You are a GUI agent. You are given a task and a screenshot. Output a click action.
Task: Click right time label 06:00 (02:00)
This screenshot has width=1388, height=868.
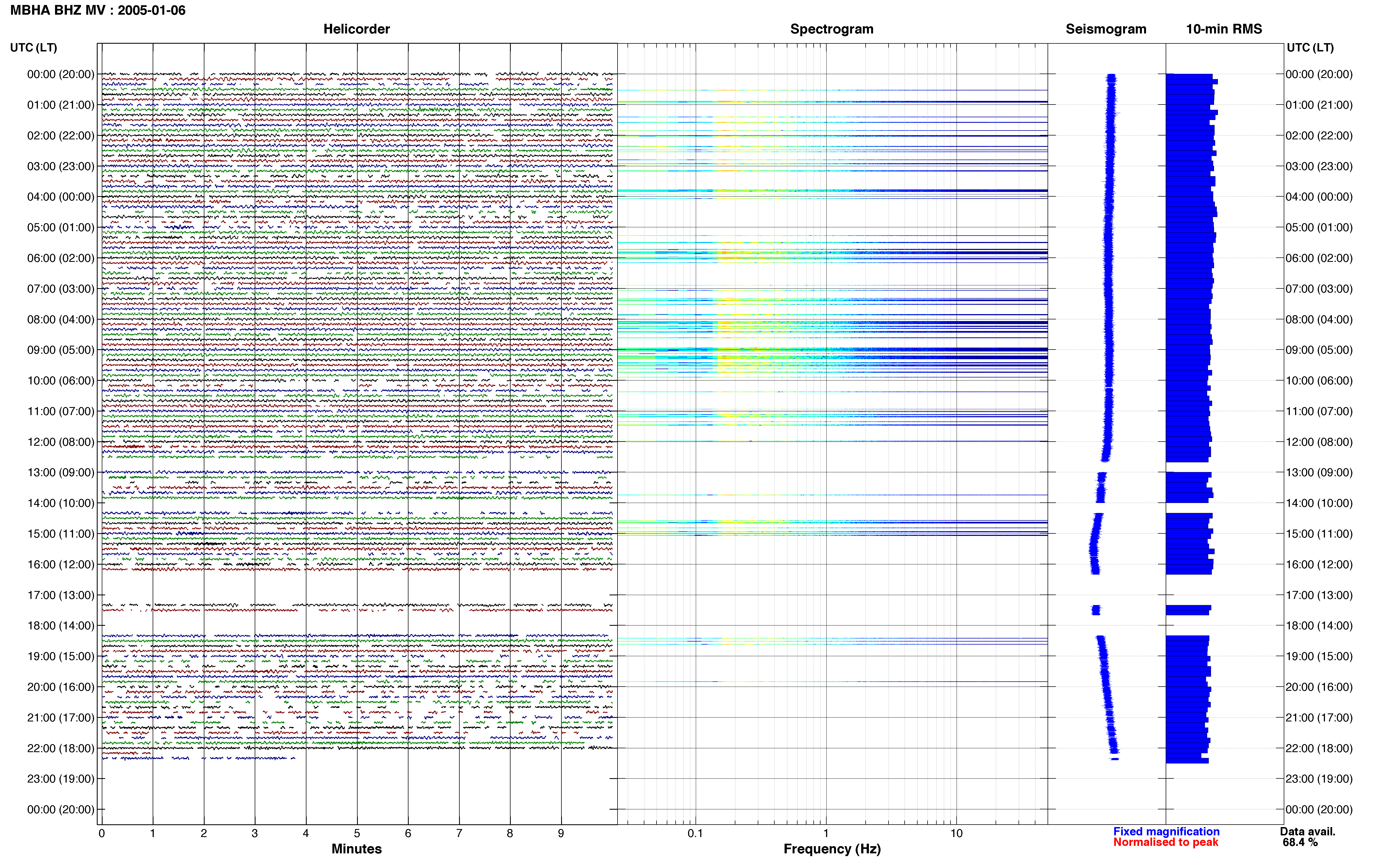tap(1319, 258)
